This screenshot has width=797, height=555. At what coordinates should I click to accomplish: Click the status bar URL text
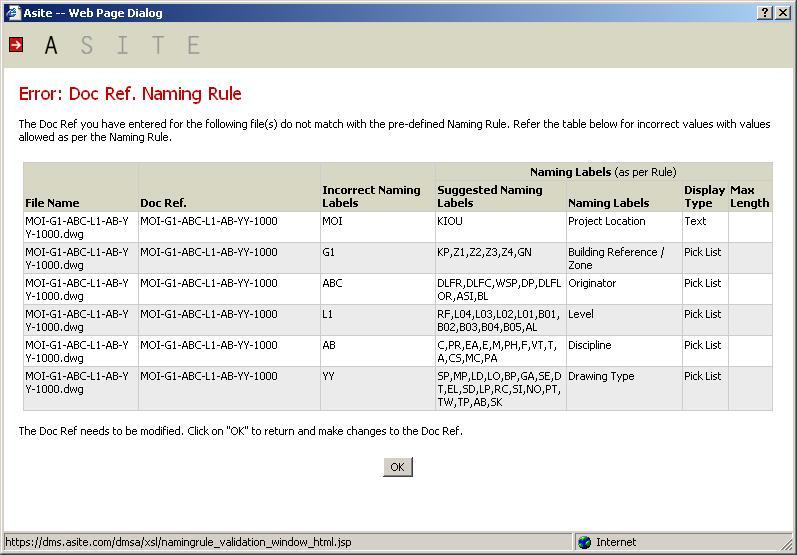[x=178, y=542]
